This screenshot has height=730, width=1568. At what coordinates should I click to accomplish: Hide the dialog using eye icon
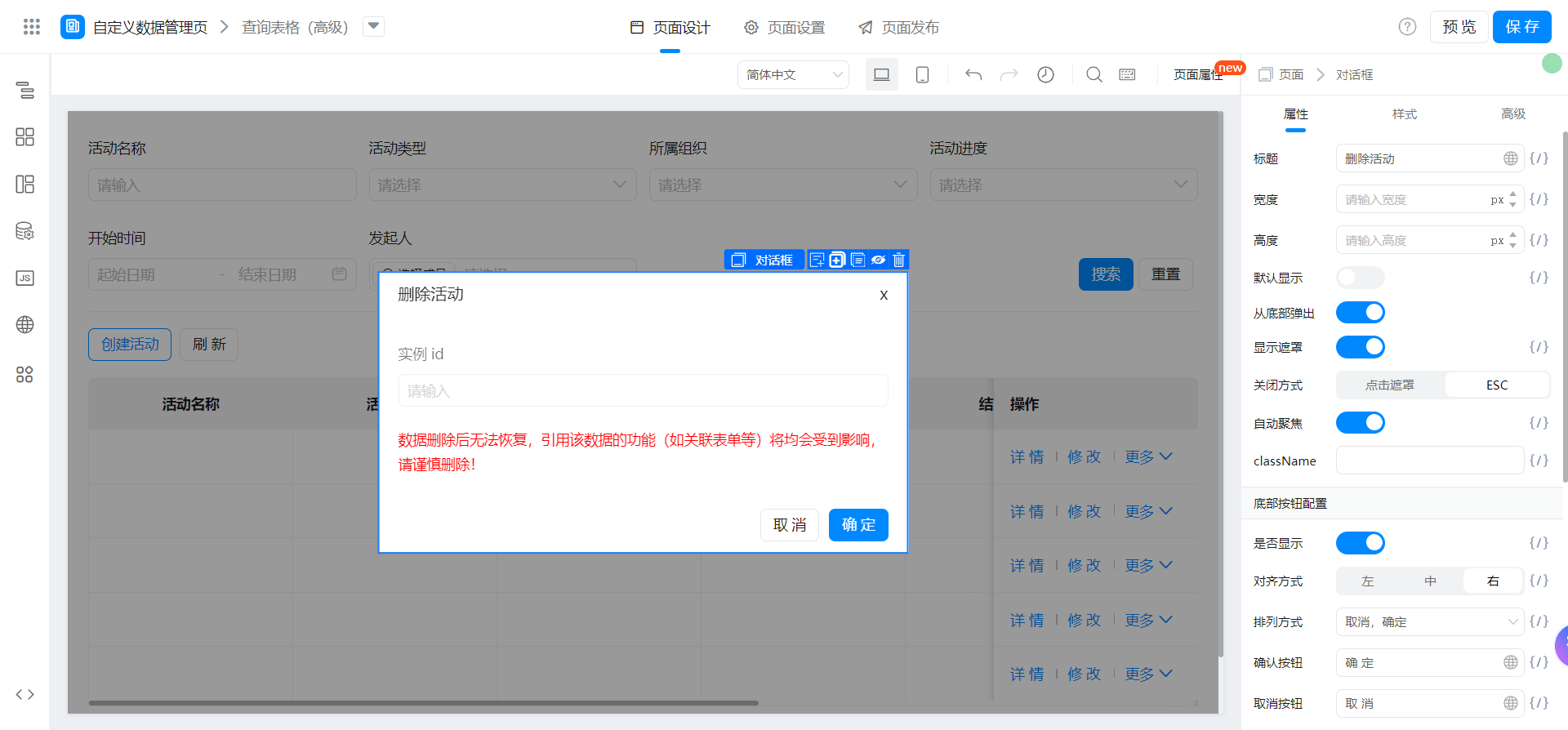[879, 260]
